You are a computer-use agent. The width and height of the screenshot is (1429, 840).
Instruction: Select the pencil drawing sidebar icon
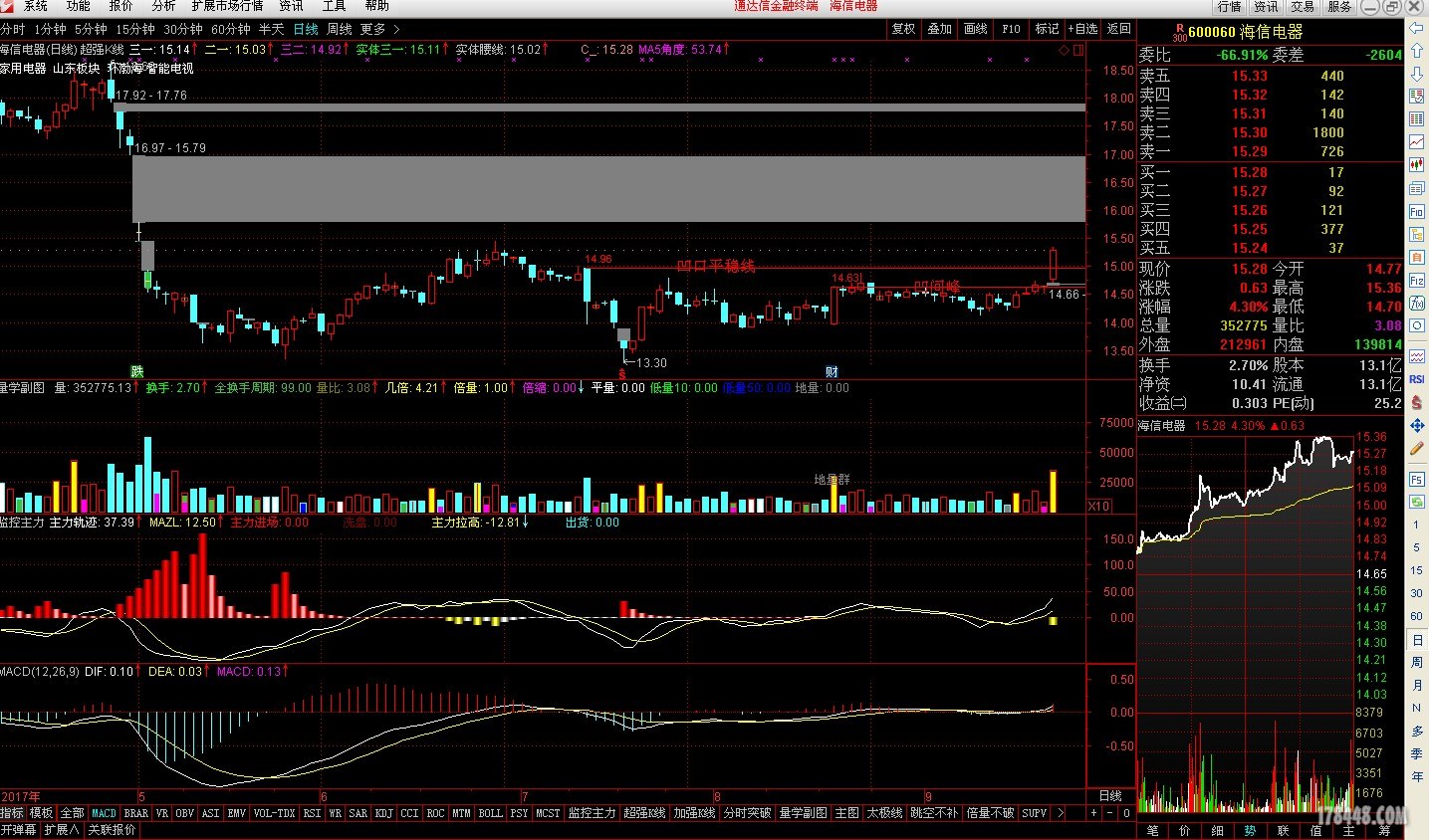pyautogui.click(x=1416, y=449)
